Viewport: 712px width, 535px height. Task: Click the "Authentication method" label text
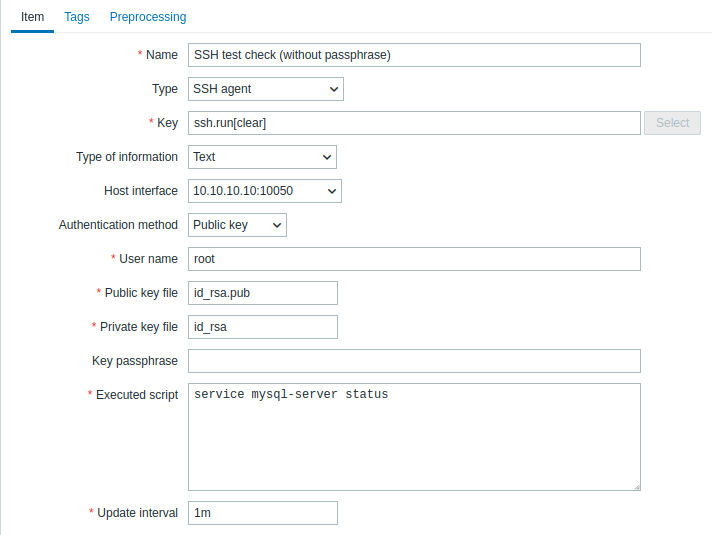coord(118,225)
